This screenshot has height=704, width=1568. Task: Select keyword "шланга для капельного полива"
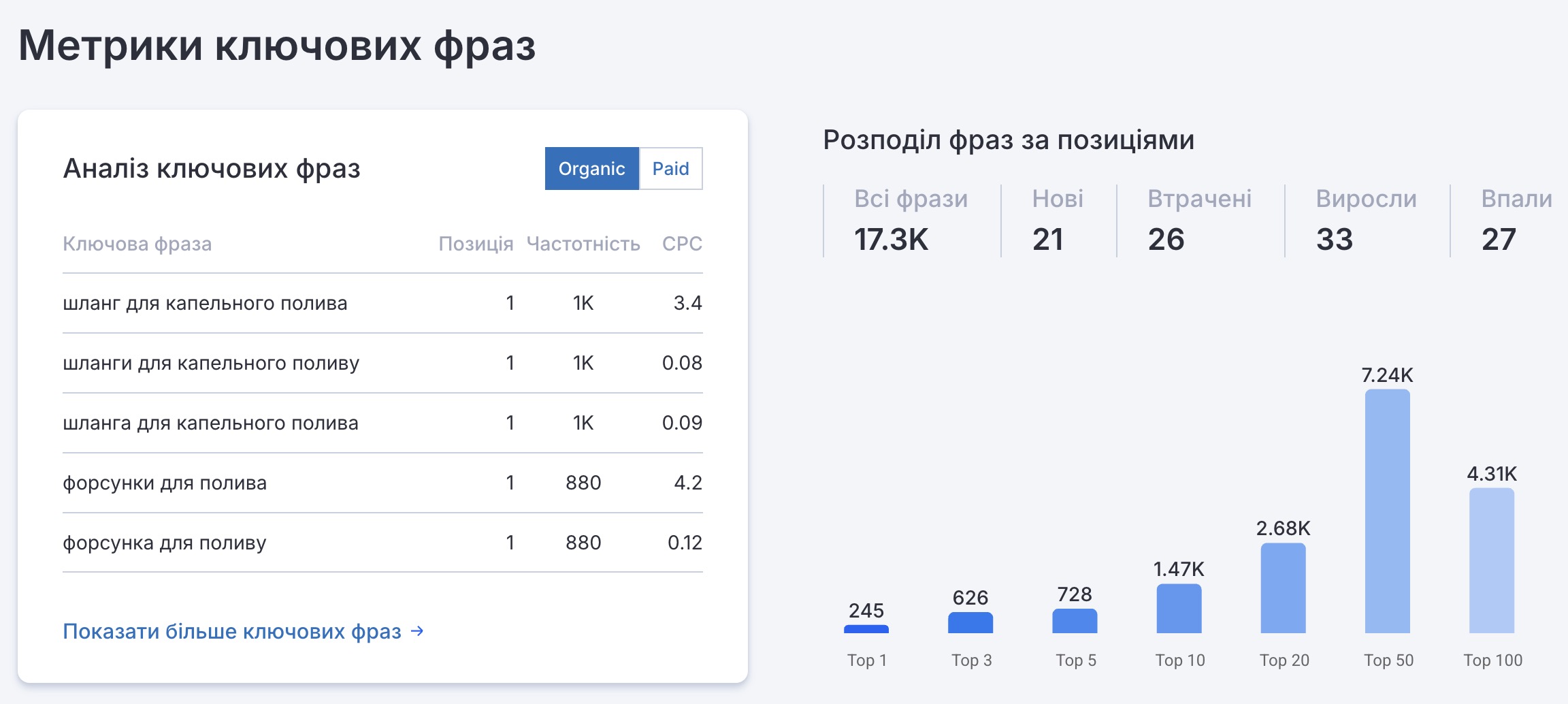point(210,423)
